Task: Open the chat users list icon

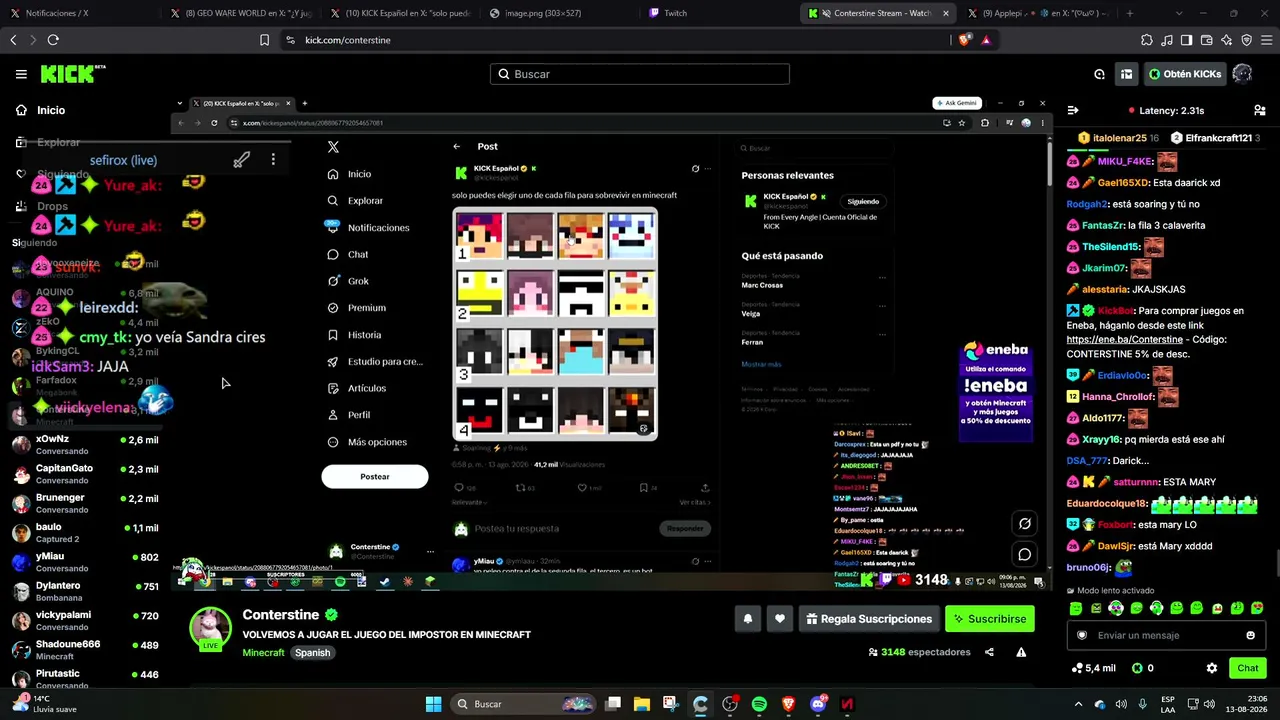Action: point(1260,111)
